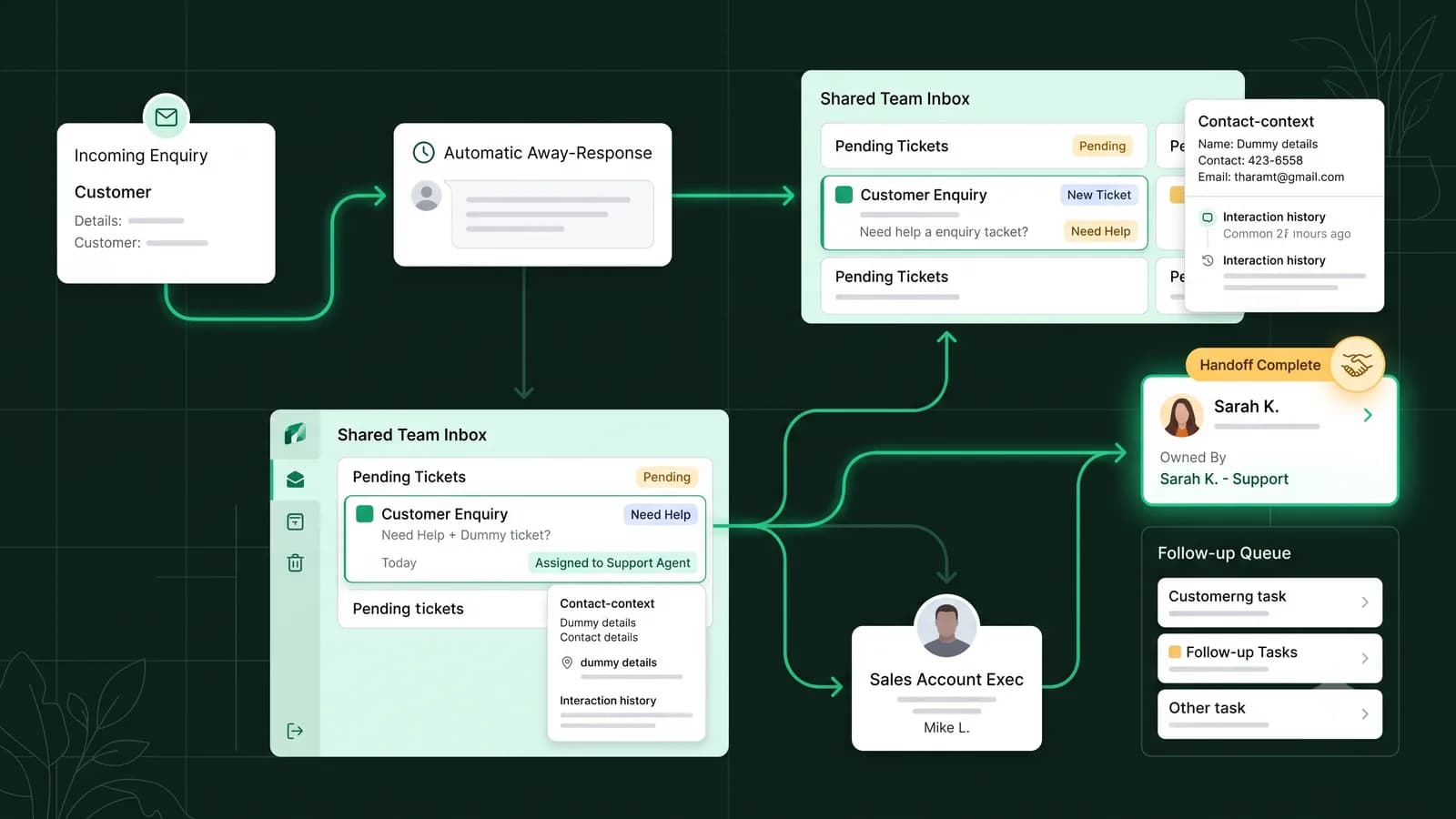This screenshot has height=819, width=1456.
Task: Expand the Other task chevron
Action: [x=1365, y=714]
